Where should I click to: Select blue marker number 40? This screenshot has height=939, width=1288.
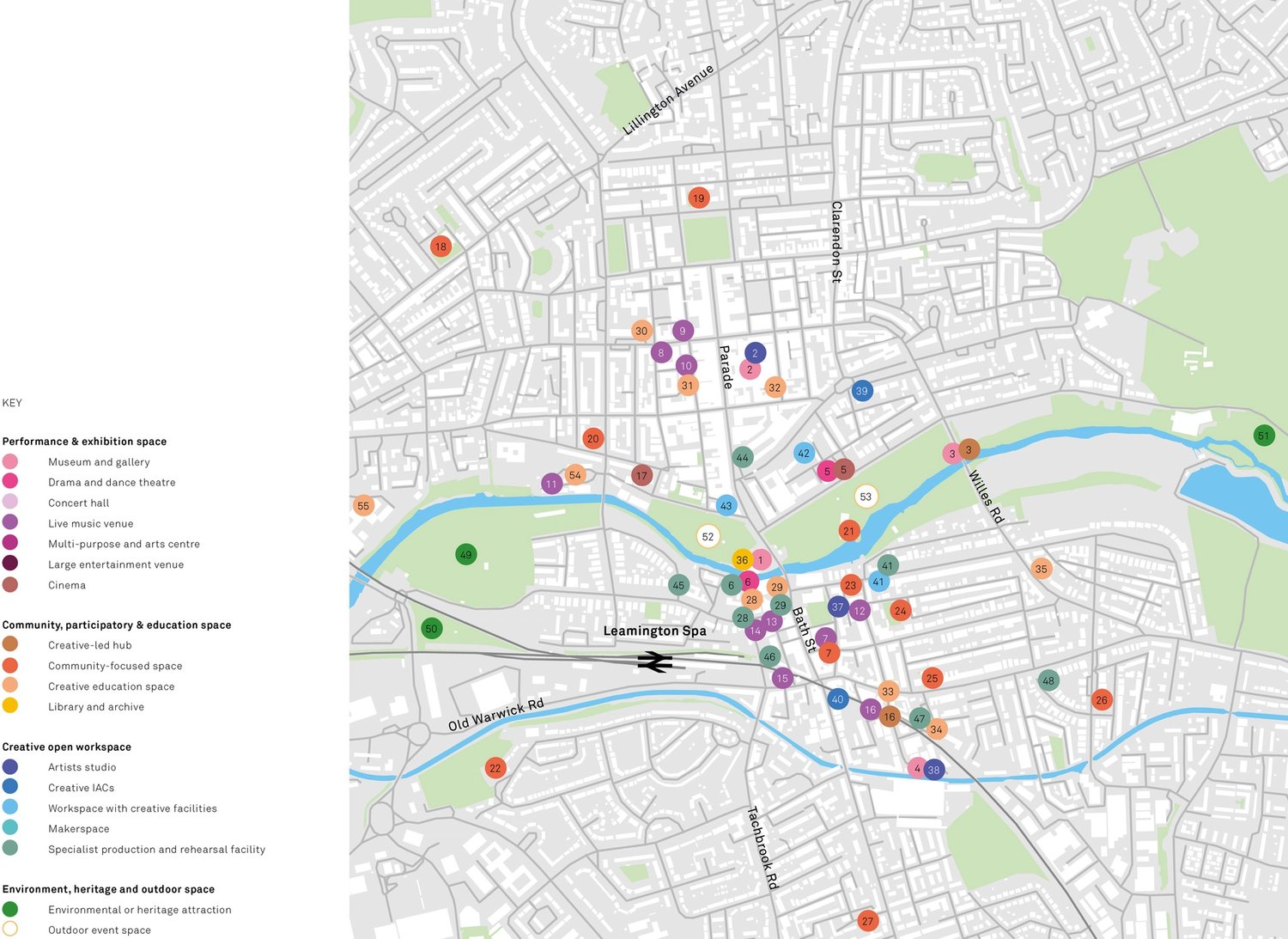838,699
